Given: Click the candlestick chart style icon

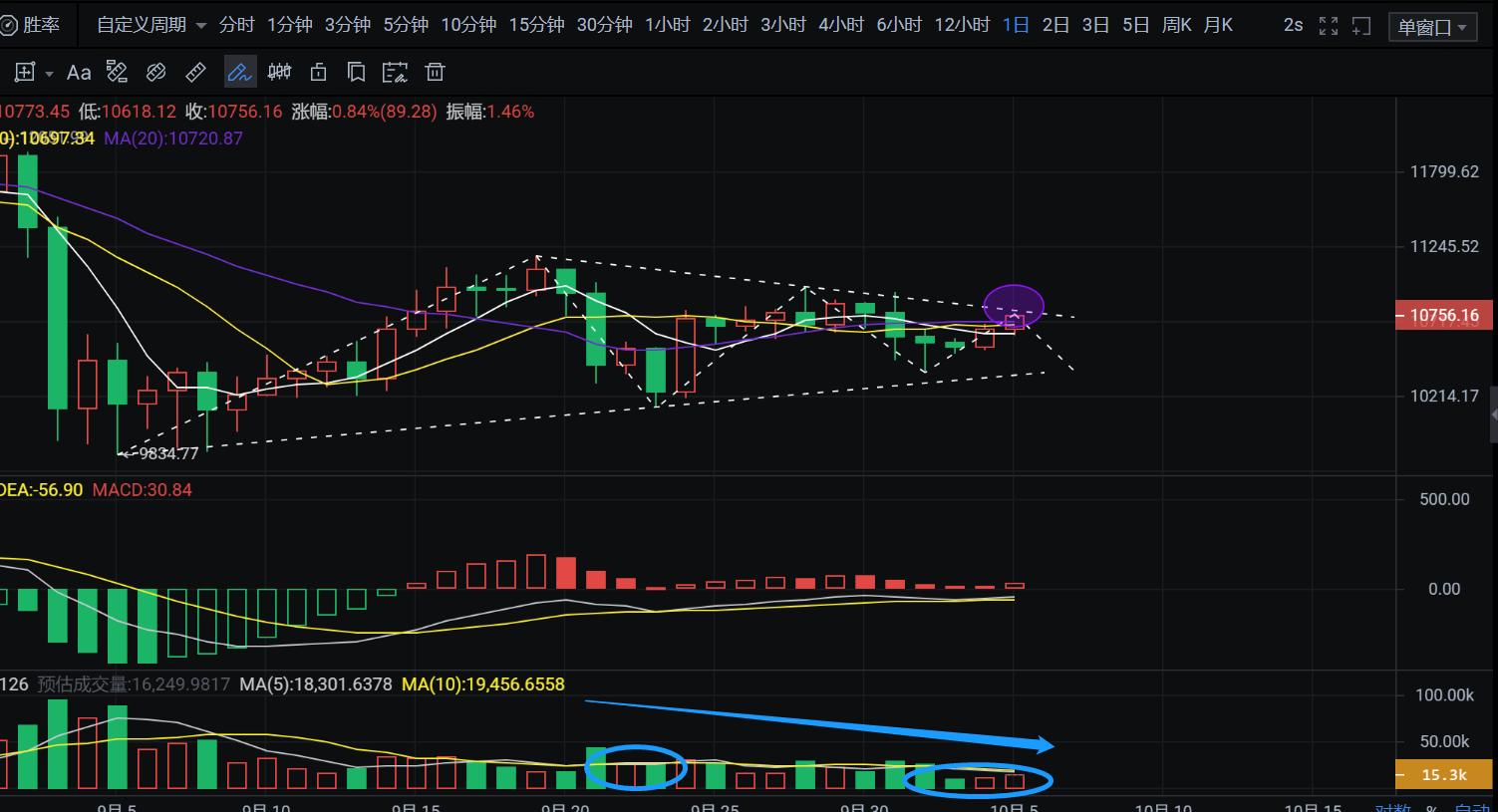Looking at the screenshot, I should click(x=280, y=72).
